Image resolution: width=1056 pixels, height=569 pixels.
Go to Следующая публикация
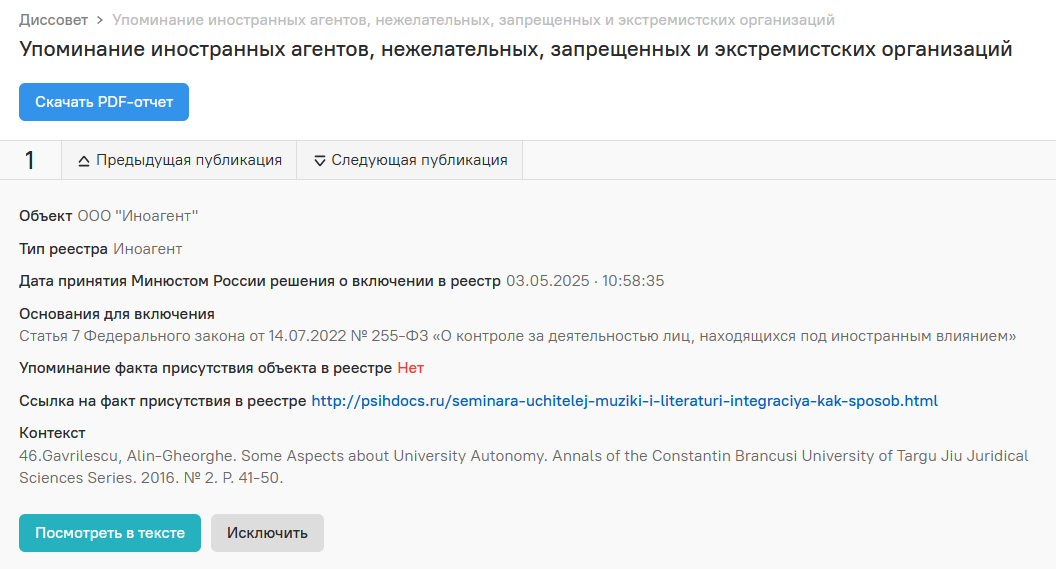pyautogui.click(x=410, y=160)
